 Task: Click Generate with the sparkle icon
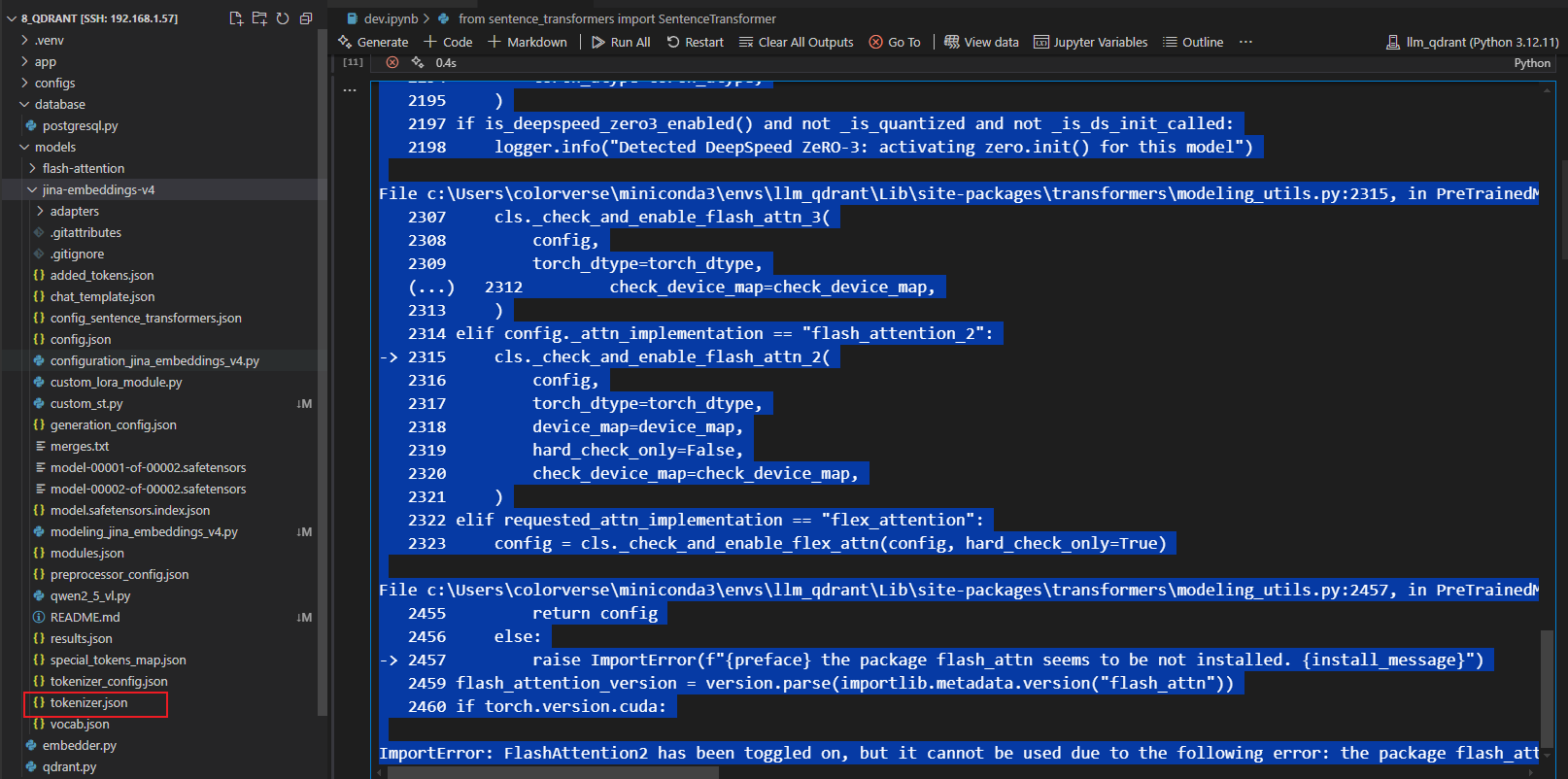point(373,42)
